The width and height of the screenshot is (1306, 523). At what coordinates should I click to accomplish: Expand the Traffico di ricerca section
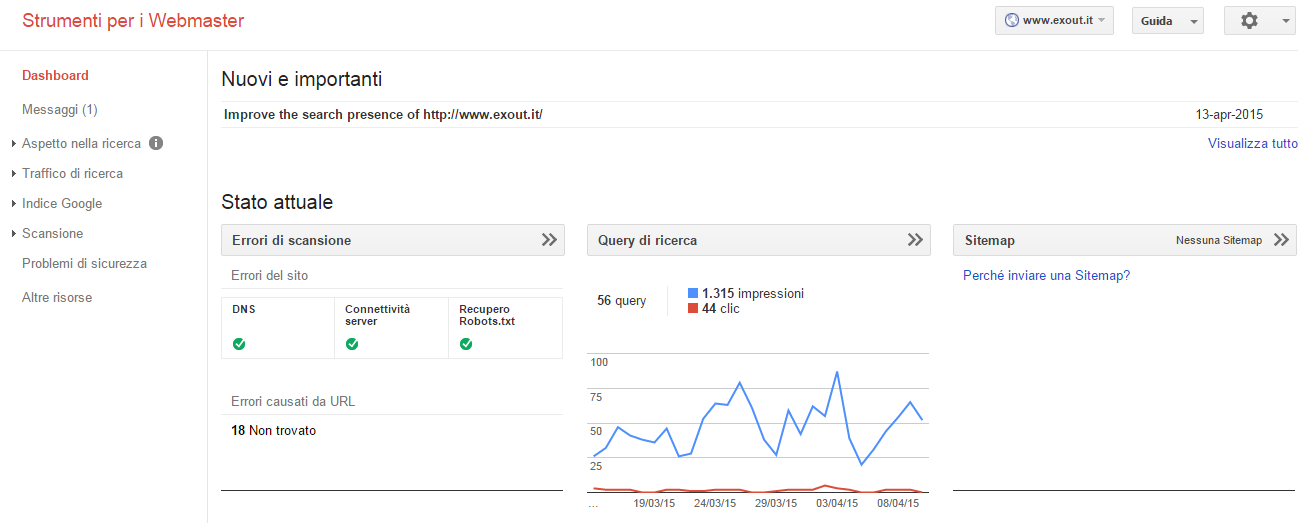click(x=72, y=173)
